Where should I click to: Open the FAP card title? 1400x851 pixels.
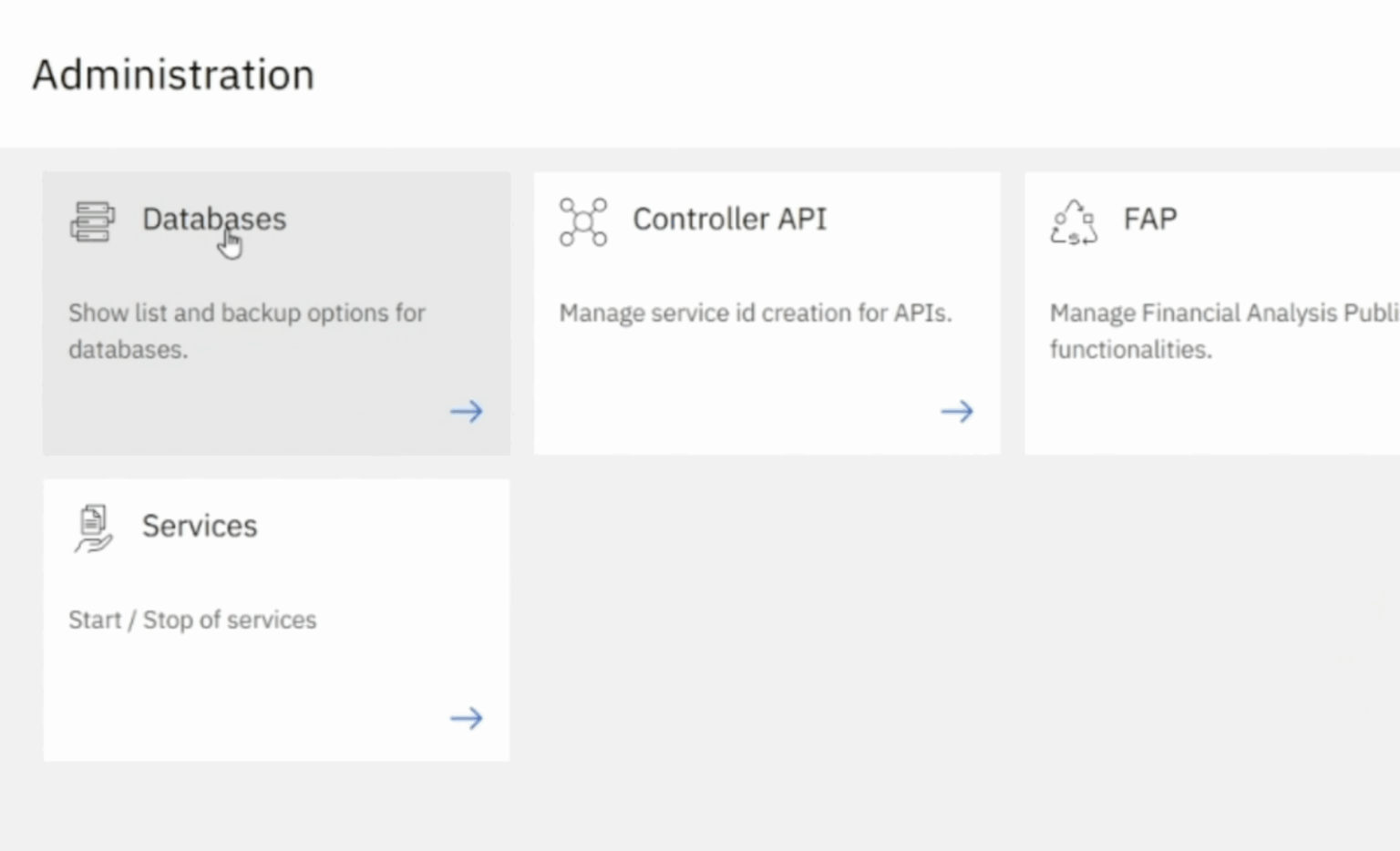(x=1150, y=220)
